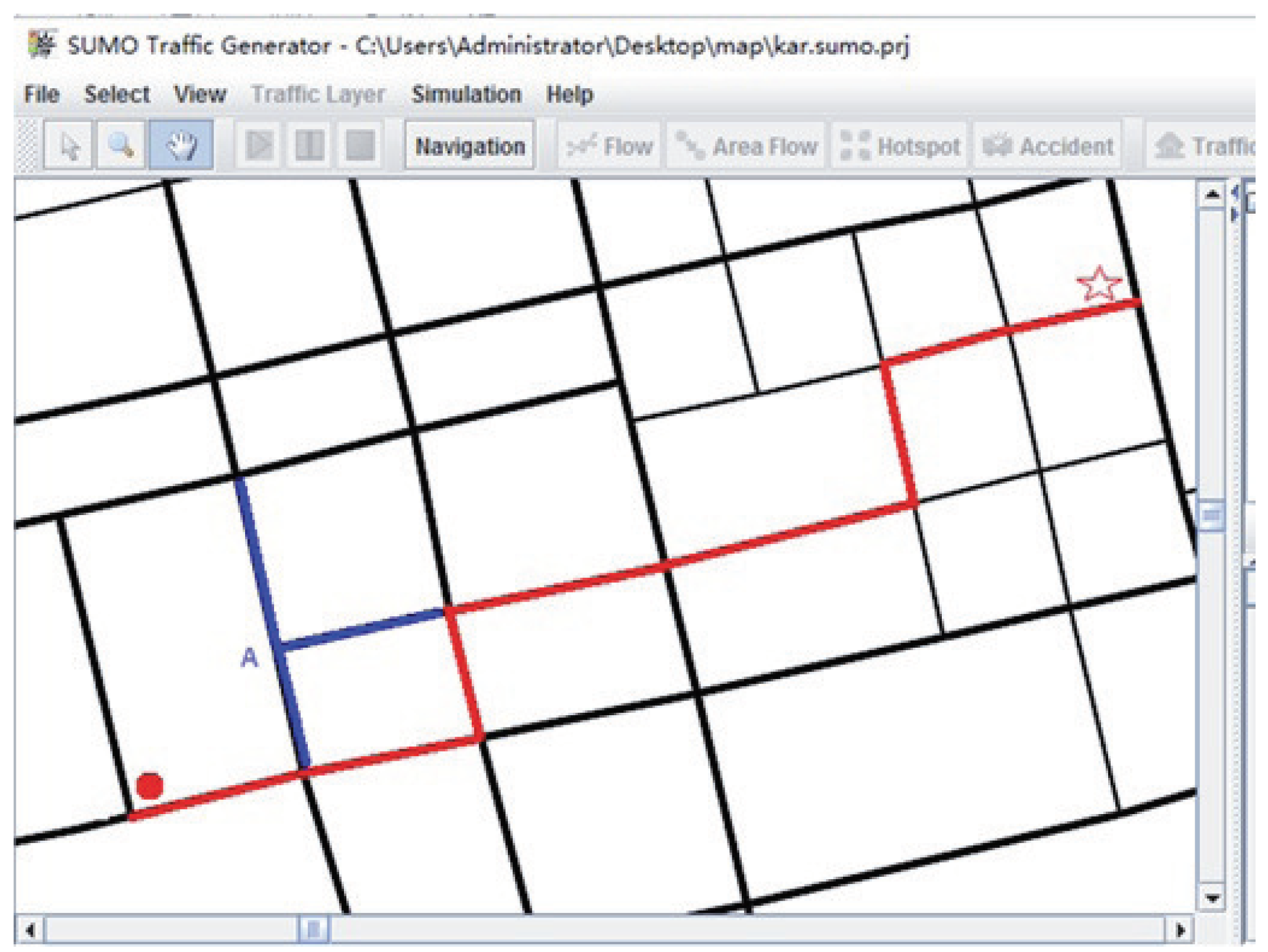Click the horizontal scrollbar right arrow
The height and width of the screenshot is (952, 1268).
point(1180,930)
